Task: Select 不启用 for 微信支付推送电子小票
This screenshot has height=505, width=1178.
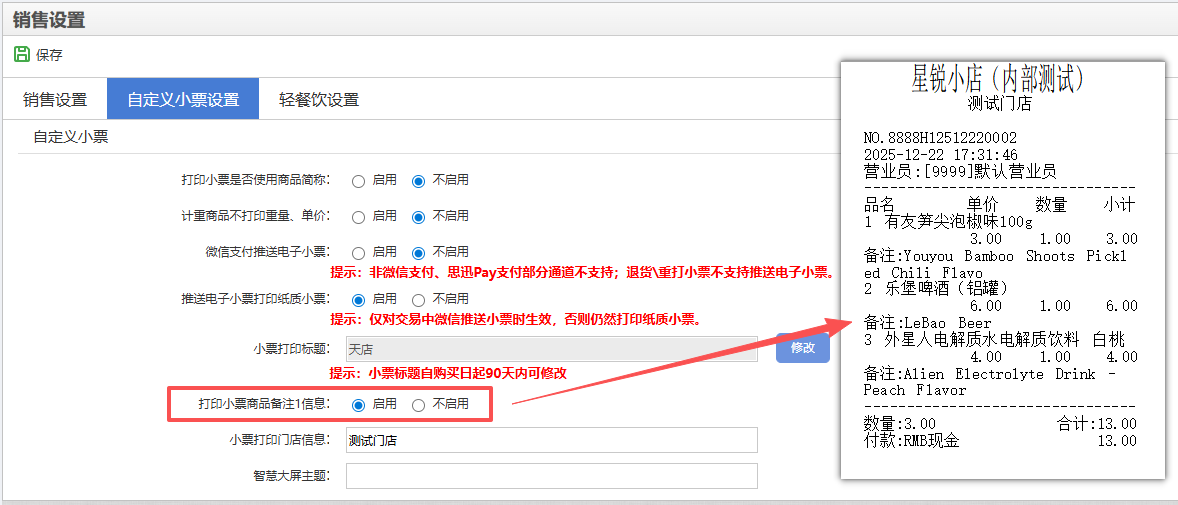Action: pyautogui.click(x=419, y=252)
